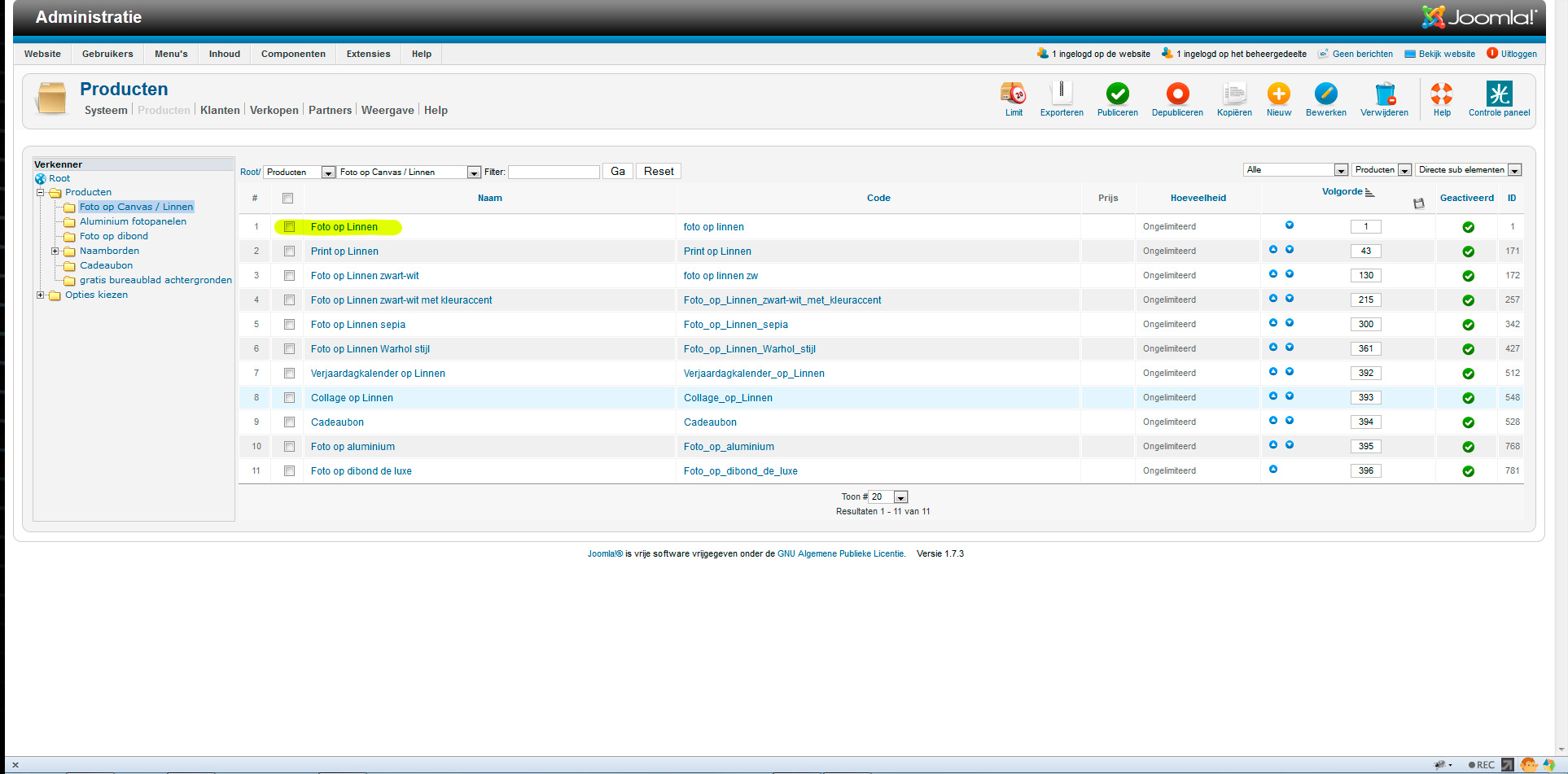Open the Website menu
Viewport: 1568px width, 774px height.
point(42,55)
